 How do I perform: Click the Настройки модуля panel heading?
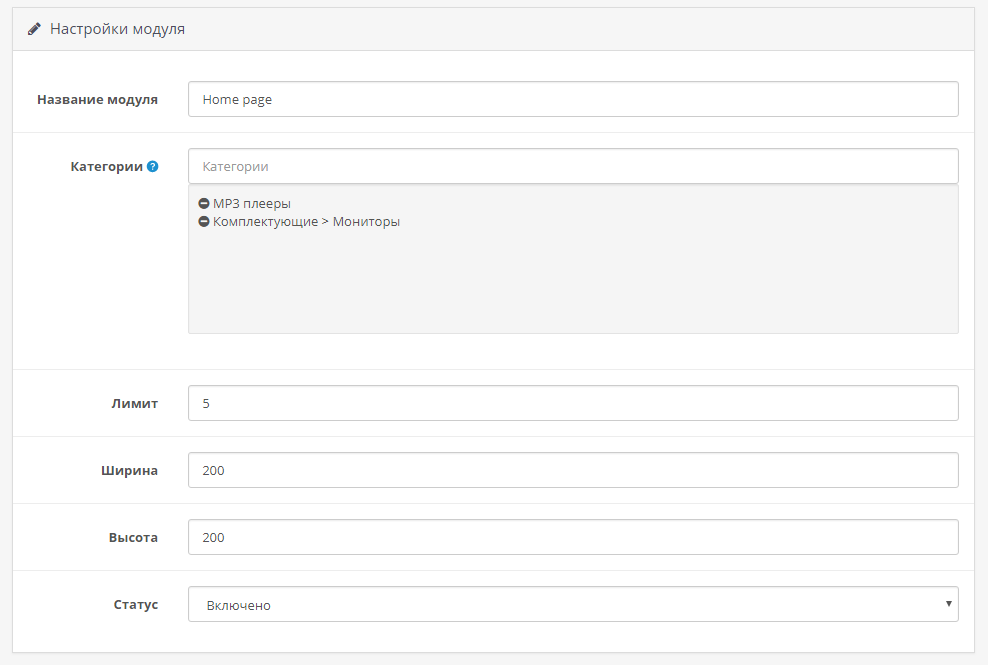(117, 29)
